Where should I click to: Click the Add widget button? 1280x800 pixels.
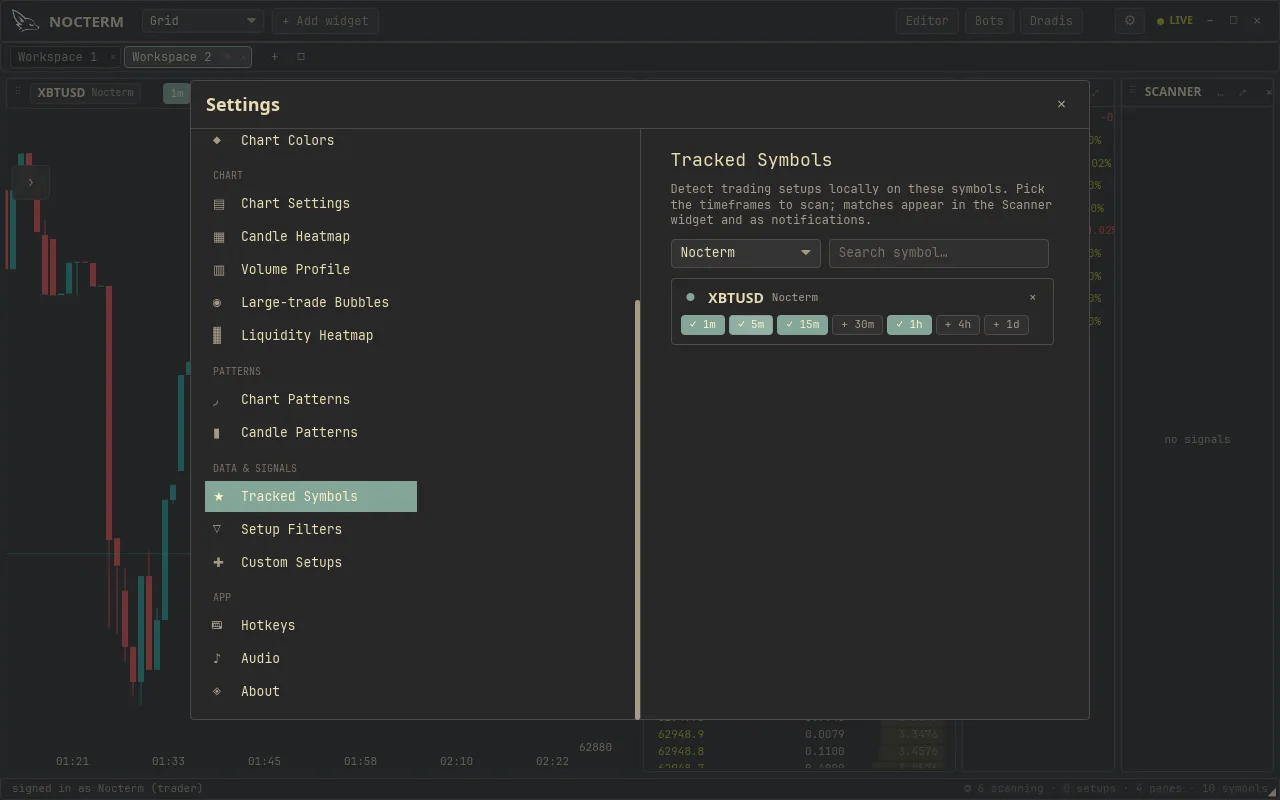click(325, 21)
